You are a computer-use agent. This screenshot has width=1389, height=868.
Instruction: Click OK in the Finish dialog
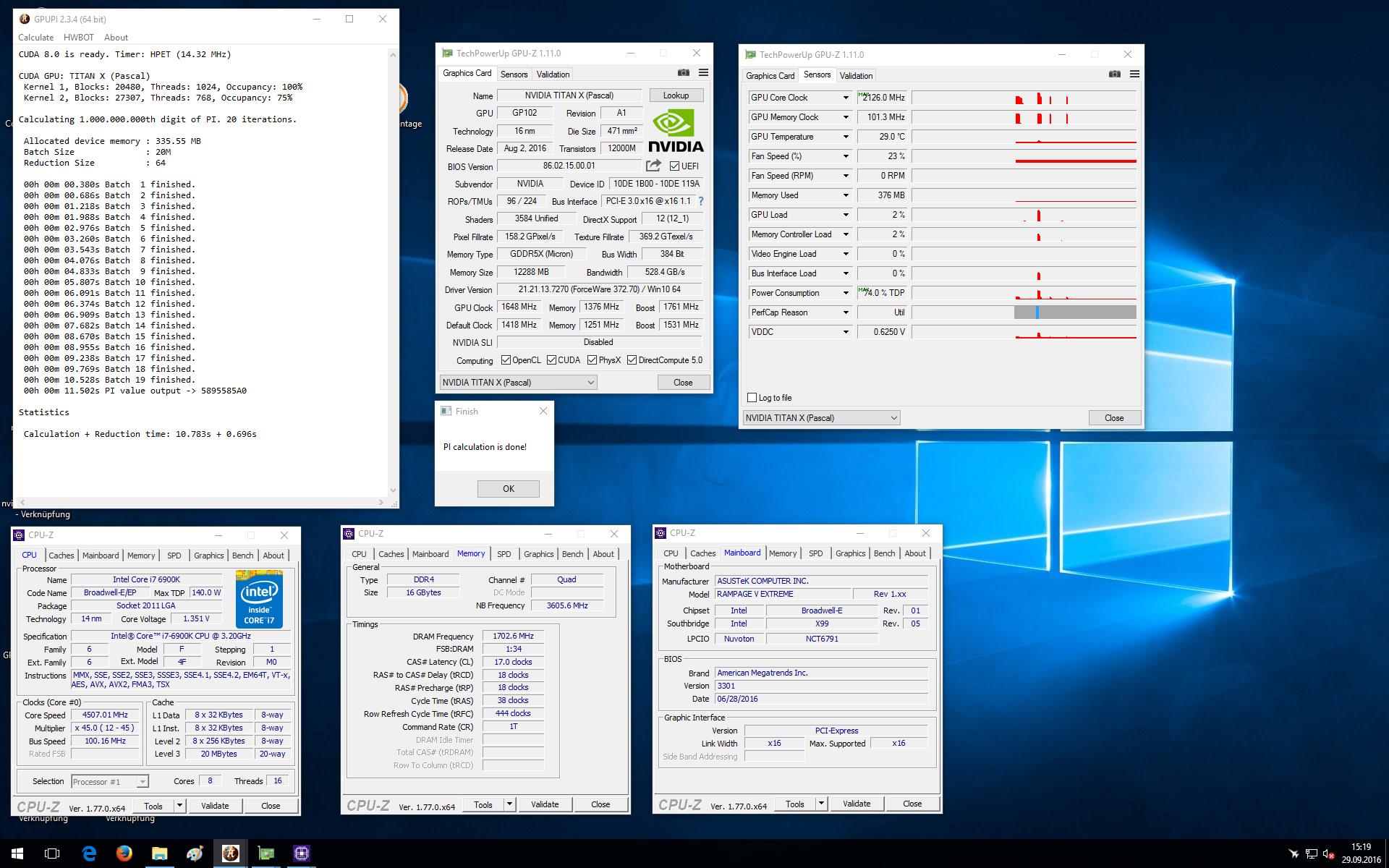(x=508, y=488)
